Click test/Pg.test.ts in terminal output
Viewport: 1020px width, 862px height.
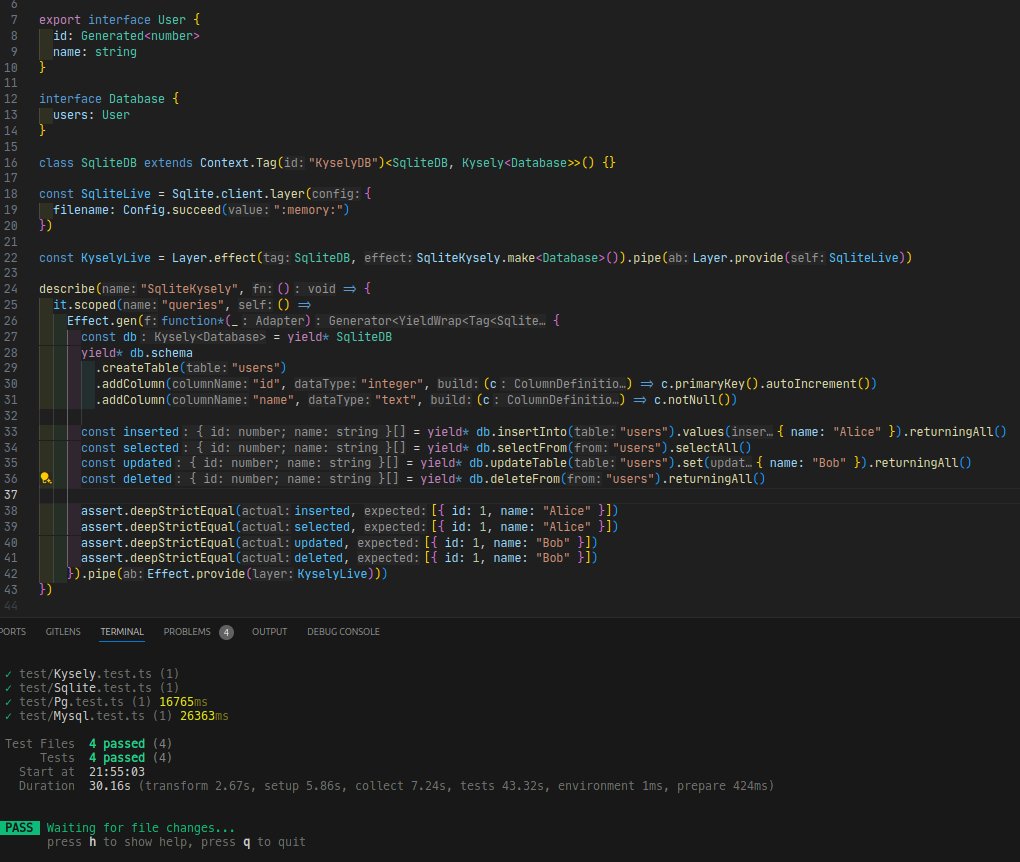[72, 702]
